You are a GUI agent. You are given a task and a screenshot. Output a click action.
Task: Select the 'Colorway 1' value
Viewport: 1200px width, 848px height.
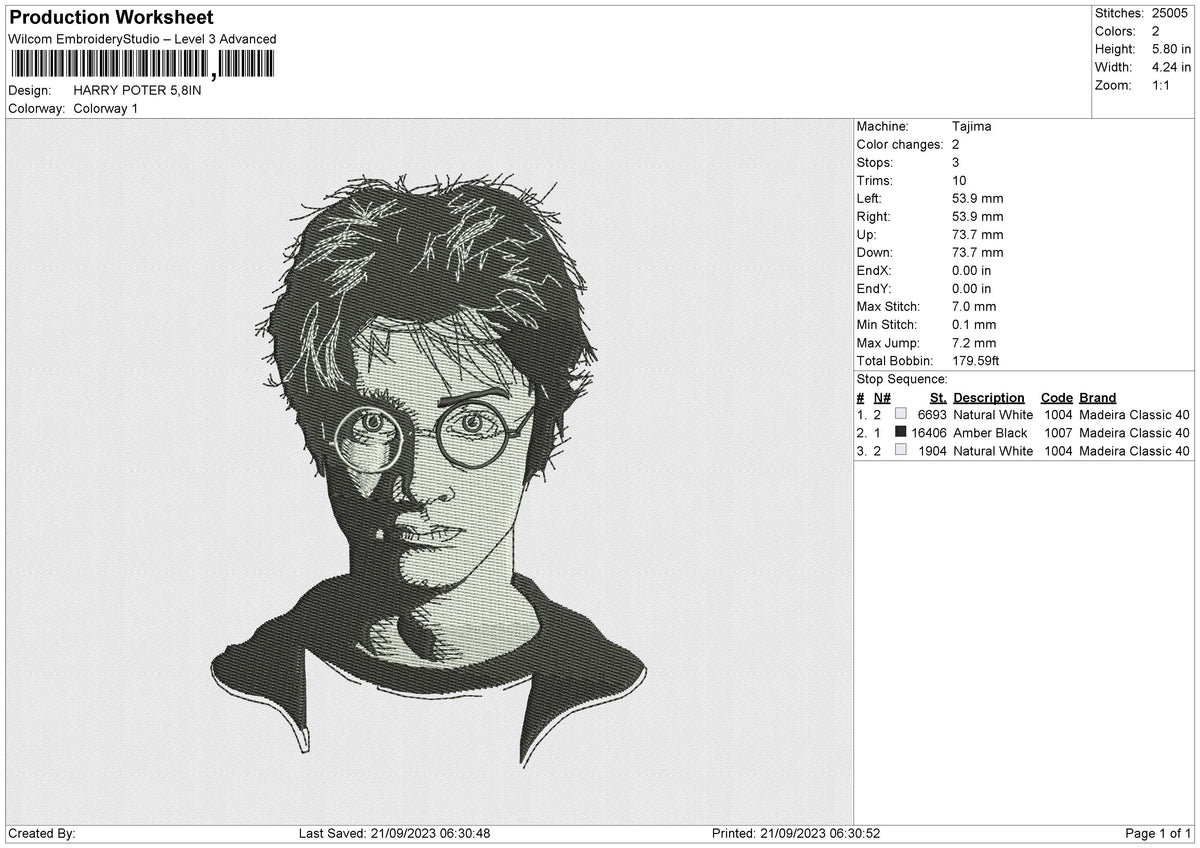pyautogui.click(x=106, y=108)
